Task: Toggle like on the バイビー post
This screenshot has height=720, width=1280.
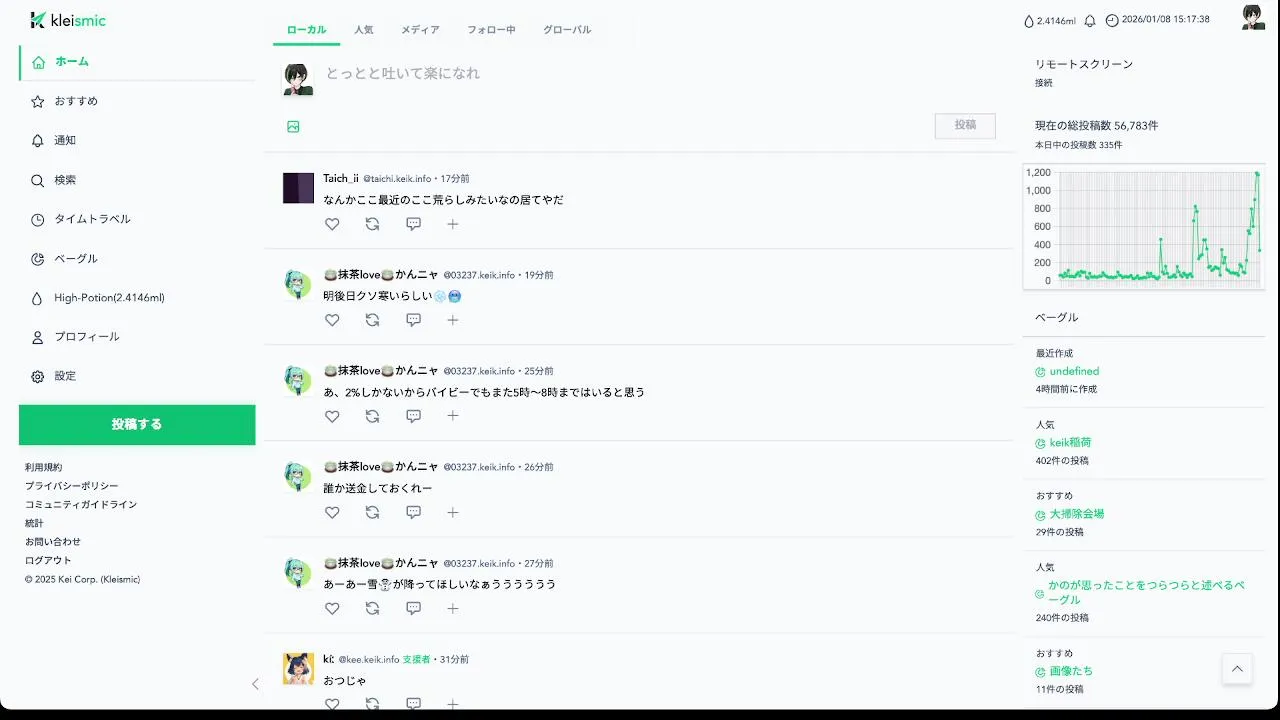Action: point(332,416)
